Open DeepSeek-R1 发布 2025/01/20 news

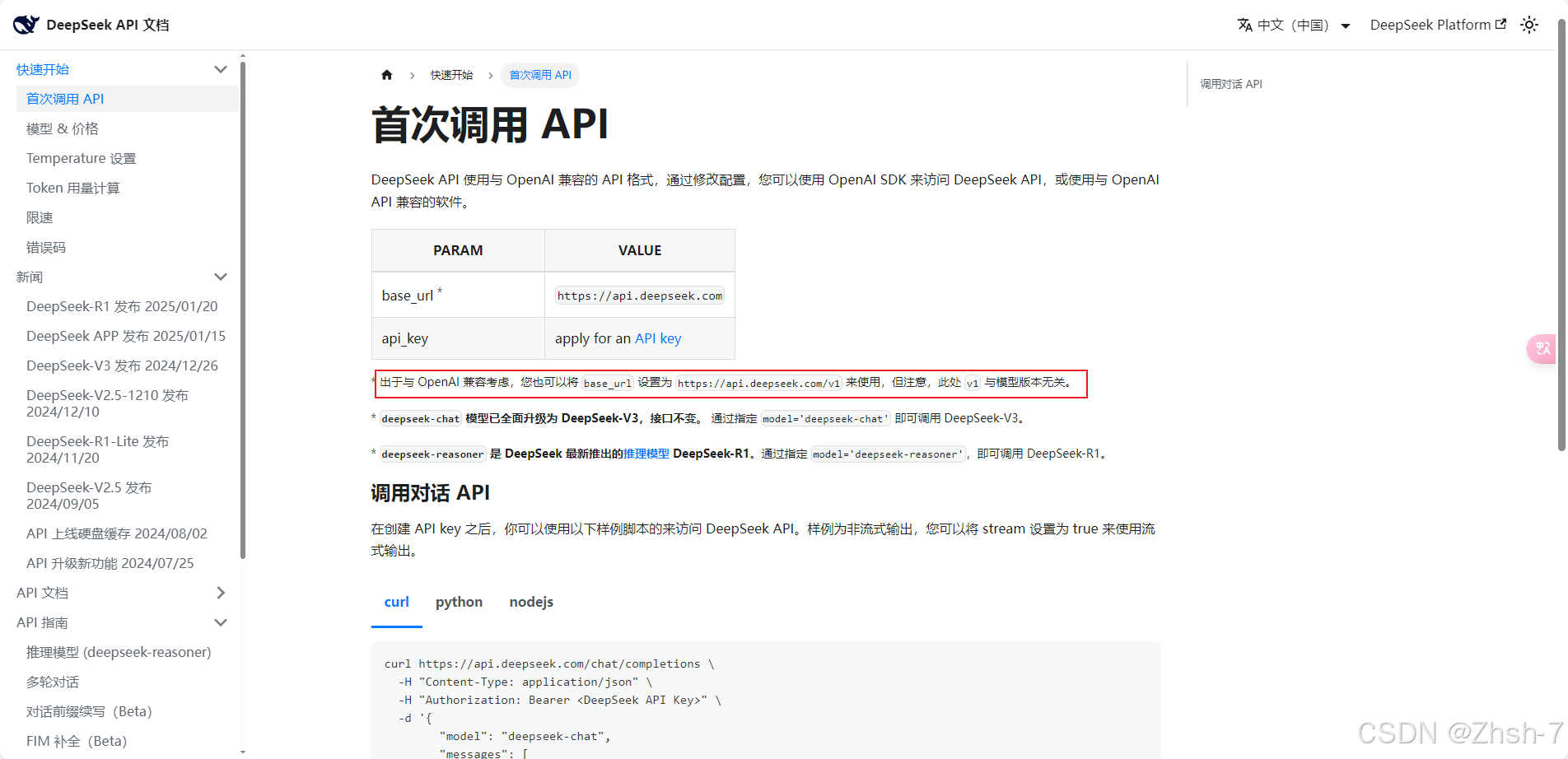[x=122, y=306]
